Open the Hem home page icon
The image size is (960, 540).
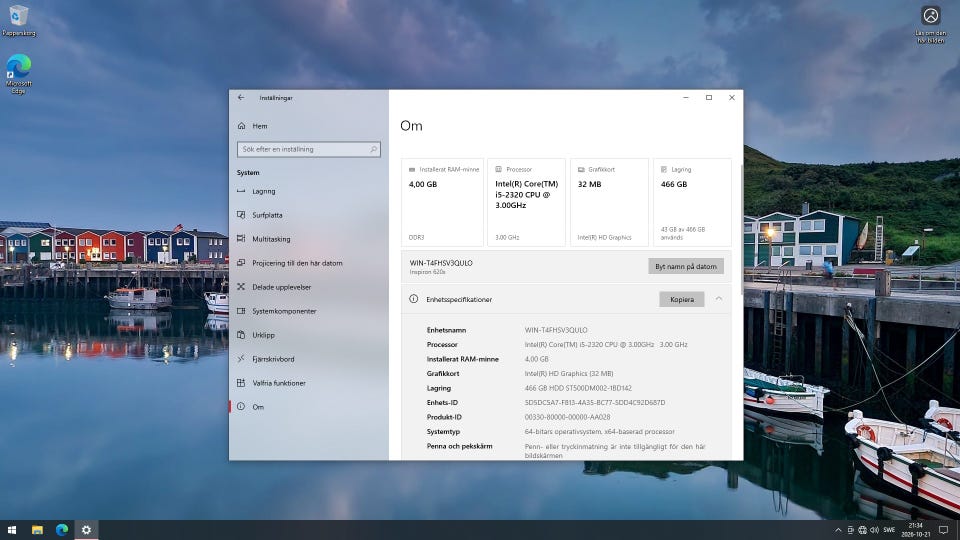point(241,126)
